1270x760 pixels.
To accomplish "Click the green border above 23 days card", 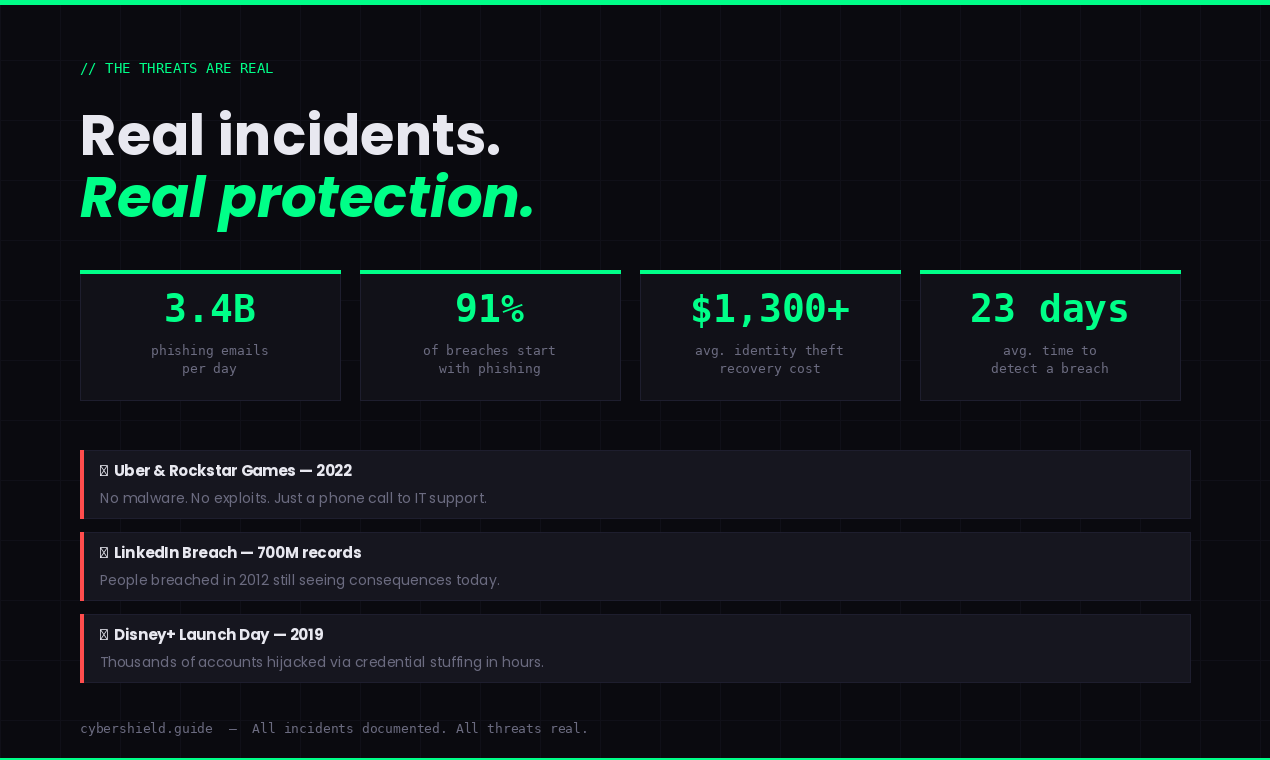I will point(1050,271).
